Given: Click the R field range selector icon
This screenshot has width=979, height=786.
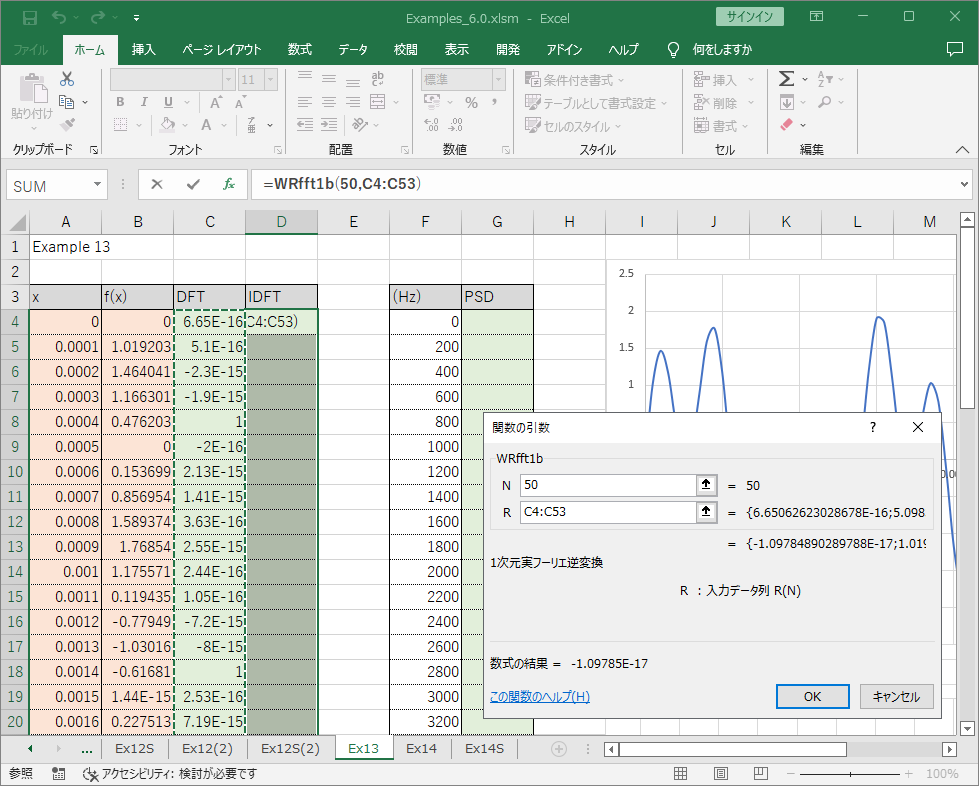Looking at the screenshot, I should tap(707, 512).
